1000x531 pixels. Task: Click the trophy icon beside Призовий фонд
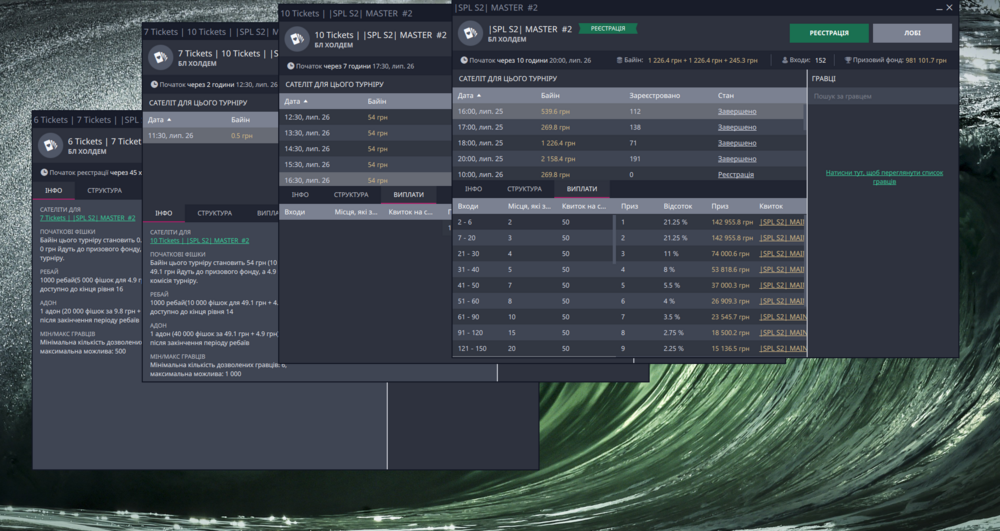[848, 61]
